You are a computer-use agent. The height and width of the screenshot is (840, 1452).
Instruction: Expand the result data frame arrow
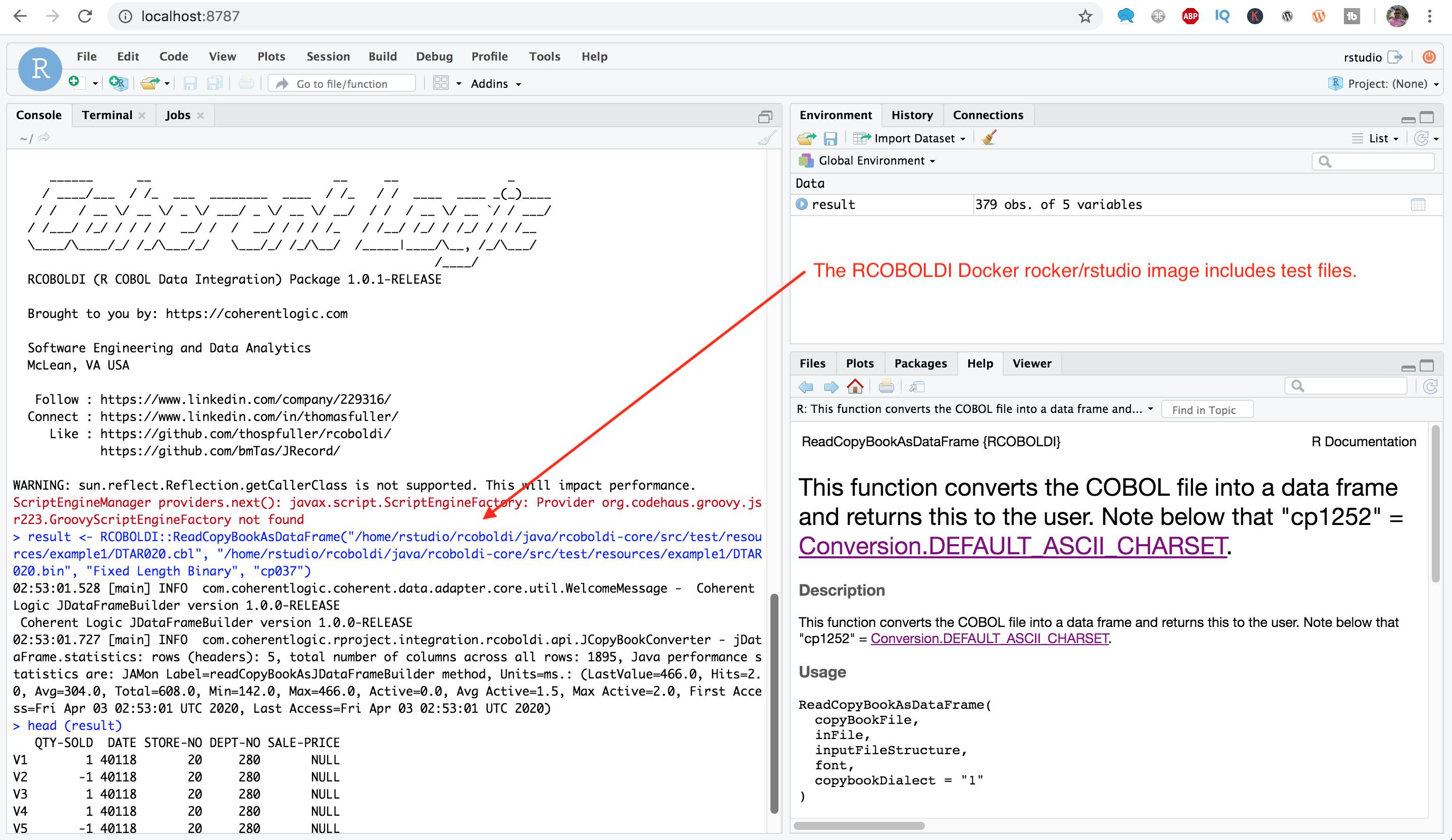coord(802,204)
